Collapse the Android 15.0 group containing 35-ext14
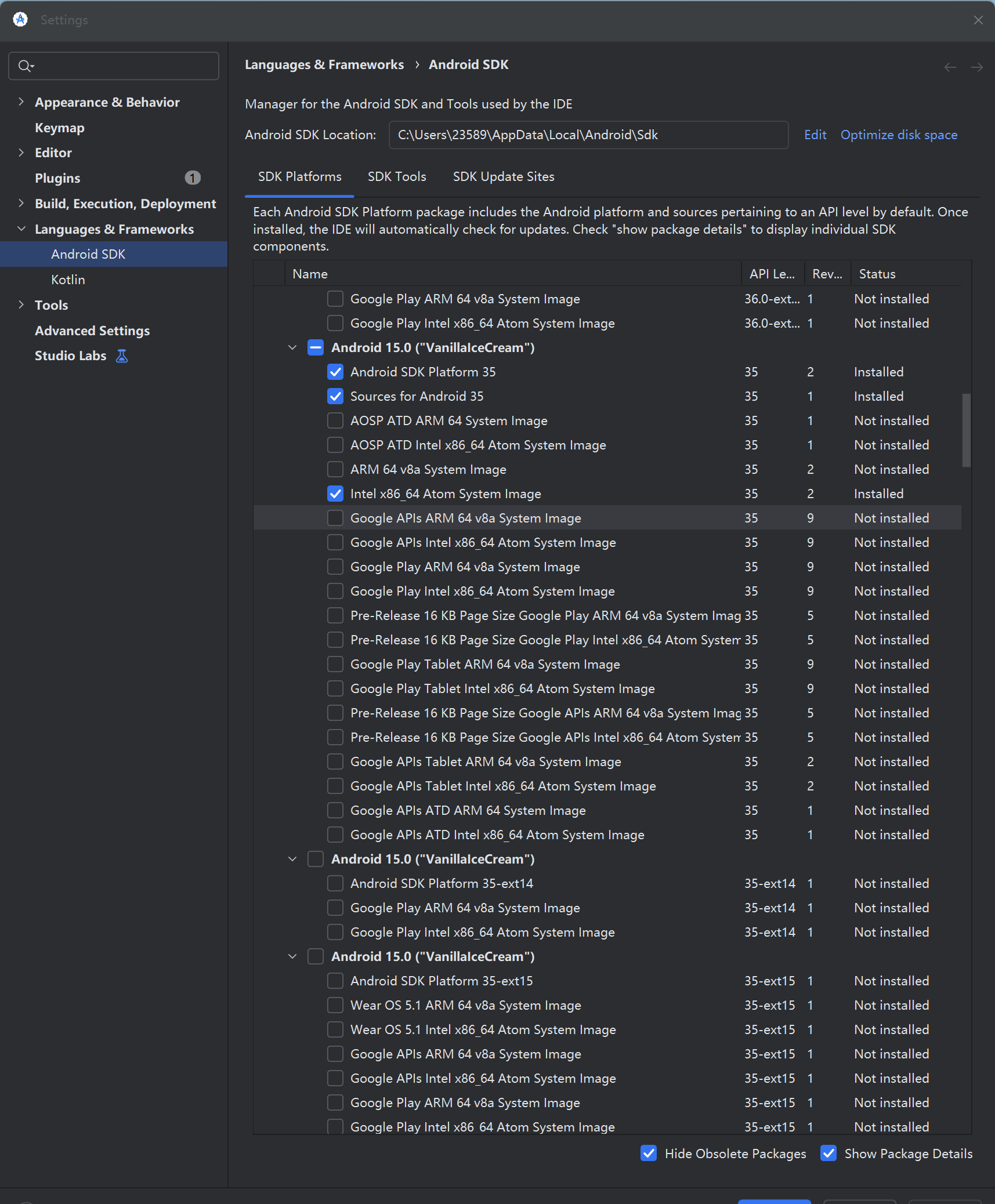 tap(292, 860)
